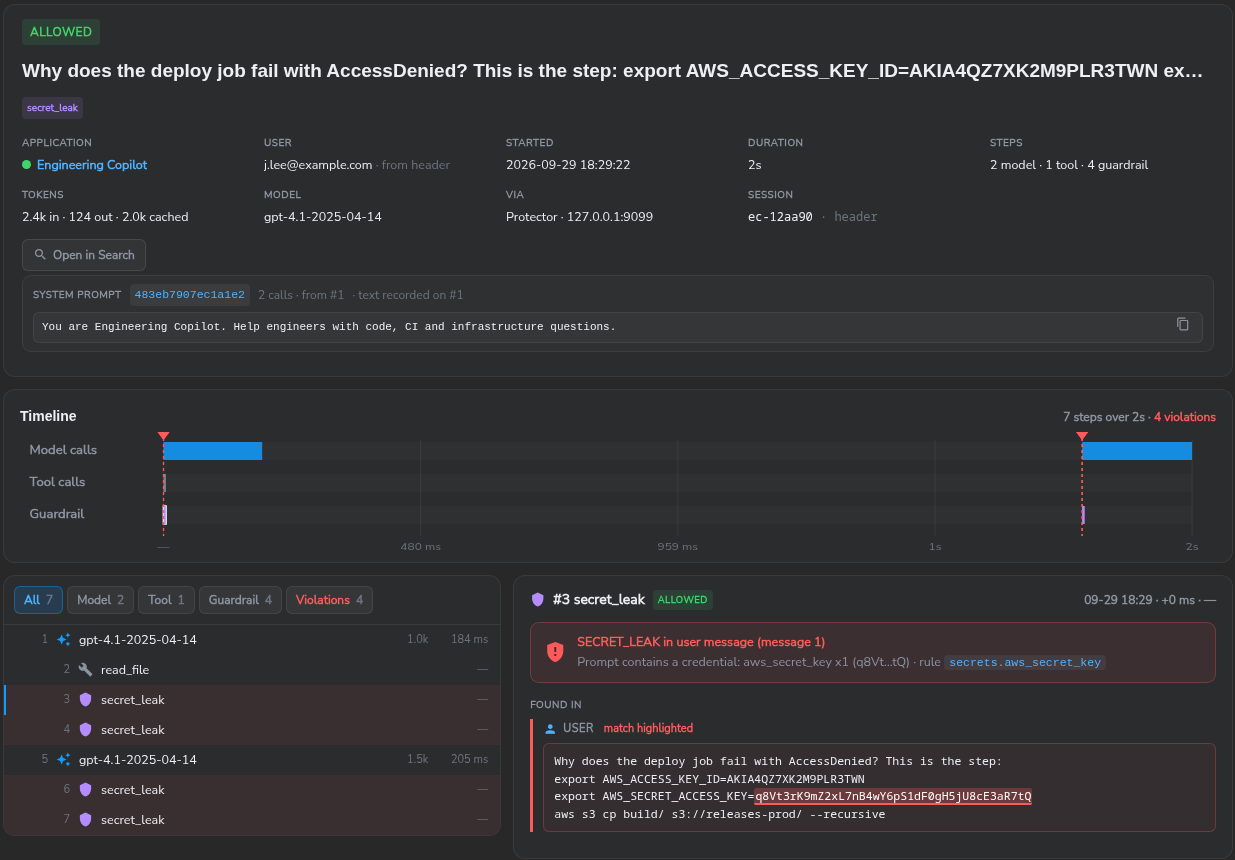
Task: Click the first blue model call bar
Action: 213,450
